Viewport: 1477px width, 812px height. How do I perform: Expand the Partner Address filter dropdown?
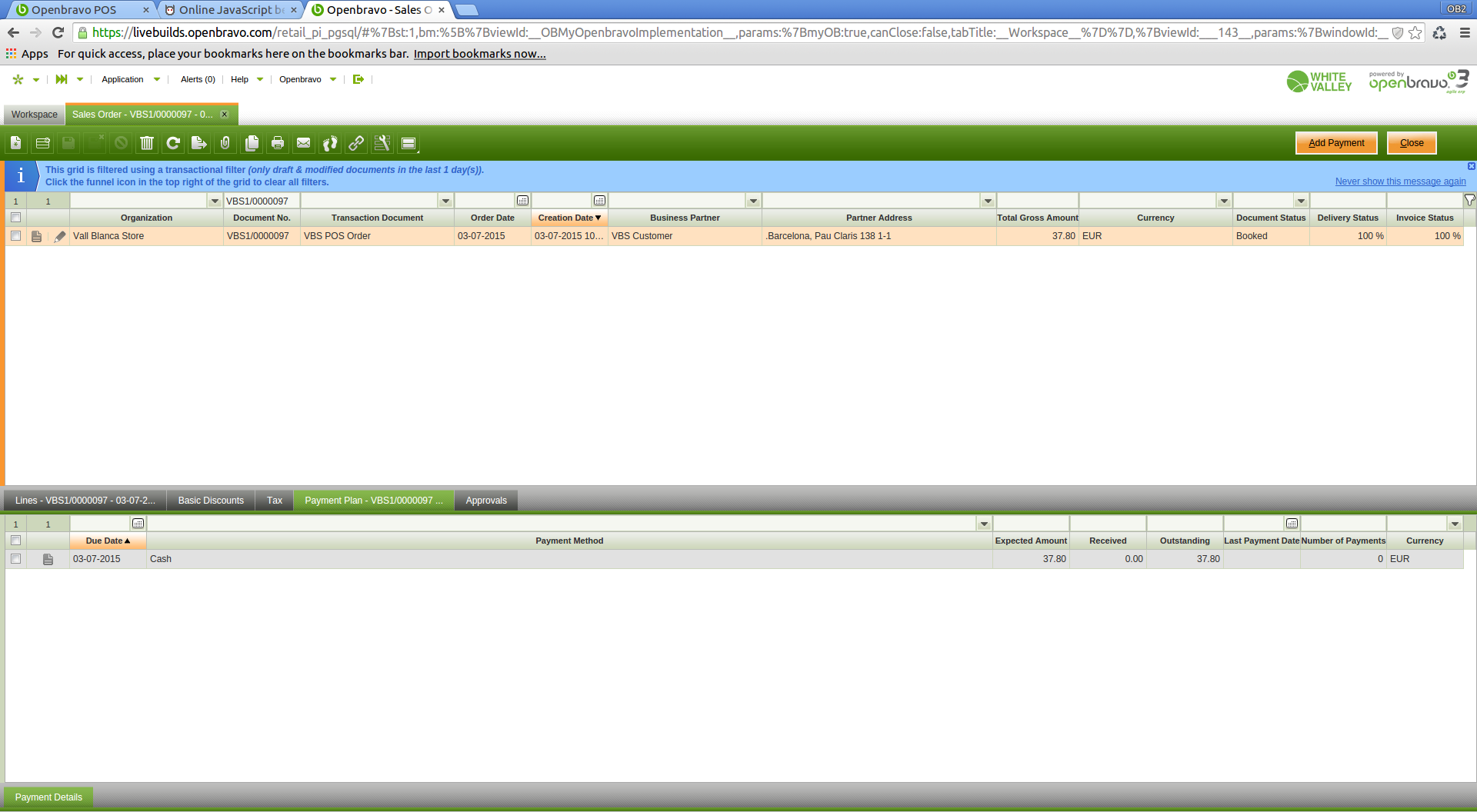click(x=988, y=201)
